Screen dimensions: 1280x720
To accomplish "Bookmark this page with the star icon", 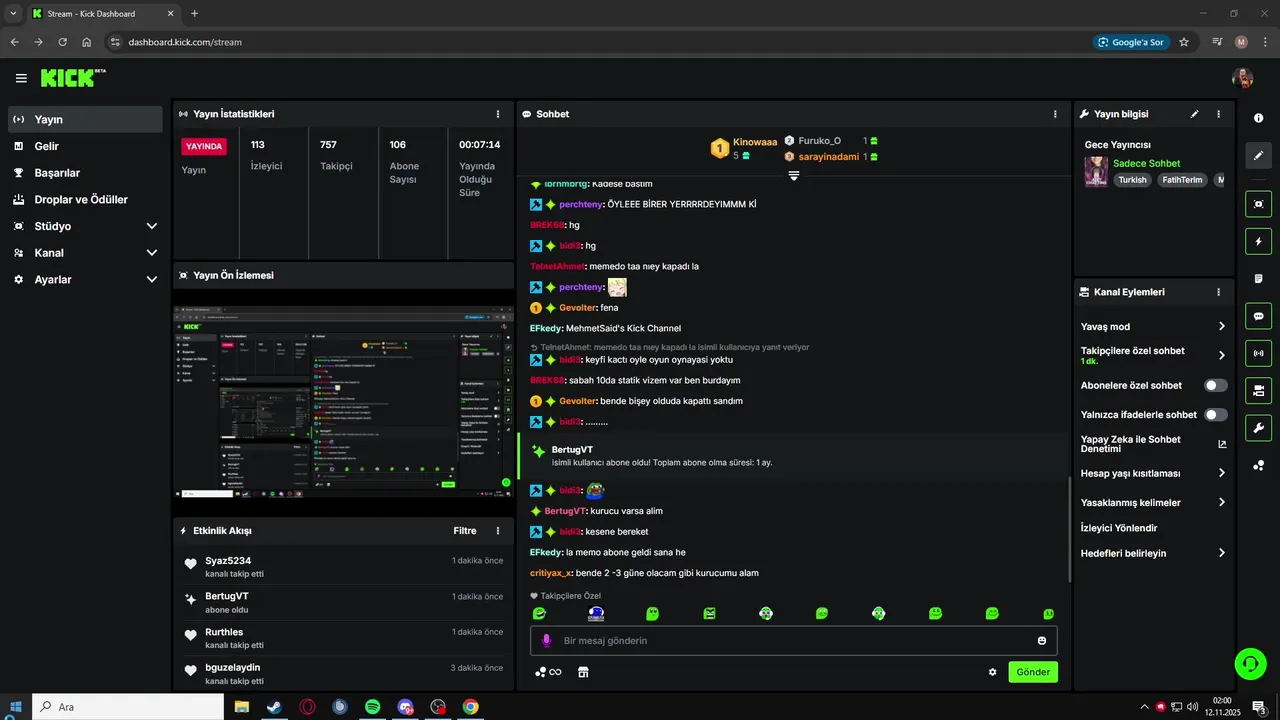I will [x=1184, y=42].
